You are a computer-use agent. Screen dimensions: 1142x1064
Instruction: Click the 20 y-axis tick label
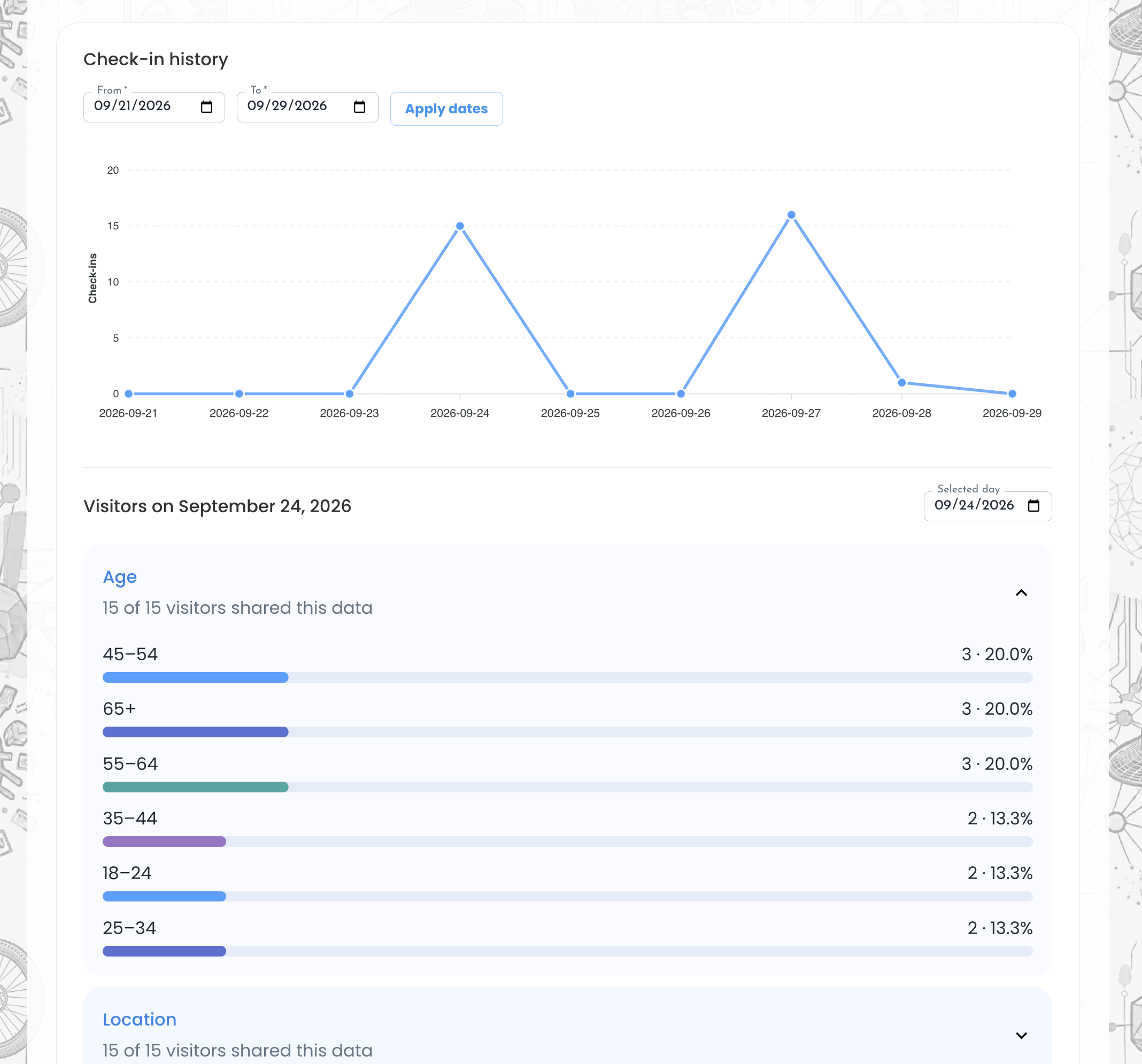[x=113, y=170]
